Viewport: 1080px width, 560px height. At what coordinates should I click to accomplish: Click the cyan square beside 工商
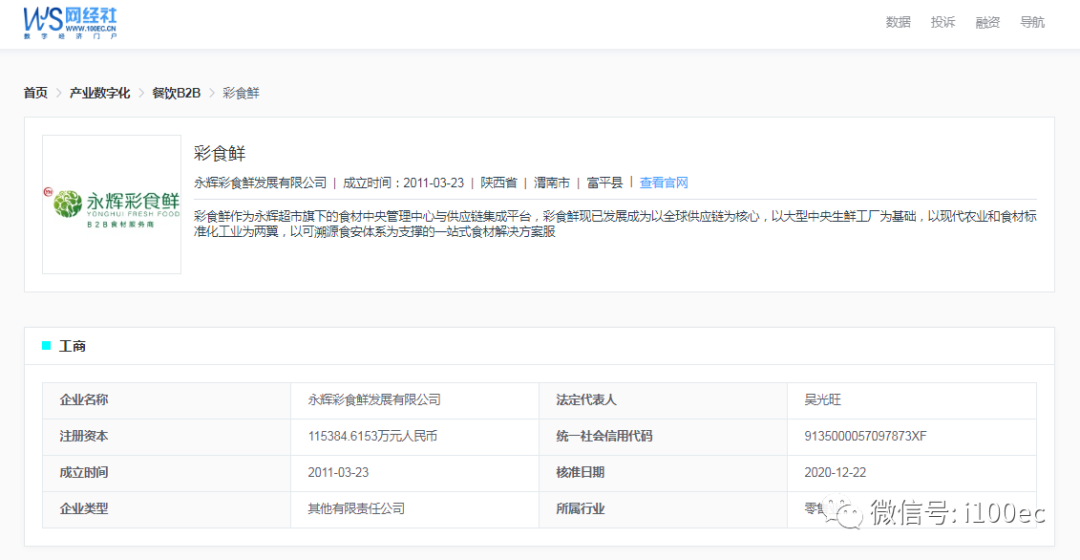[46, 346]
